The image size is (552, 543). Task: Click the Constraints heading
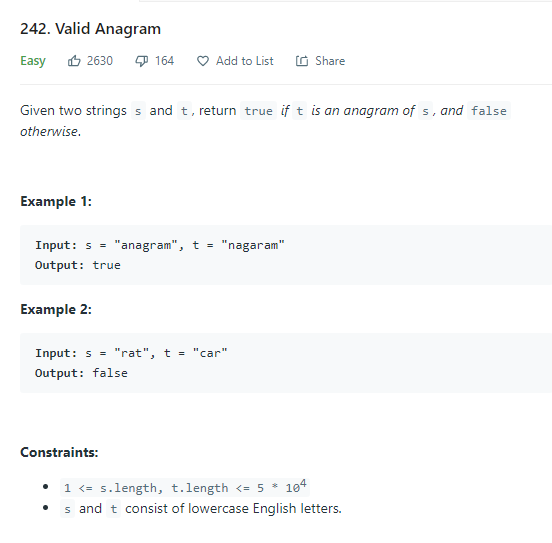point(59,452)
